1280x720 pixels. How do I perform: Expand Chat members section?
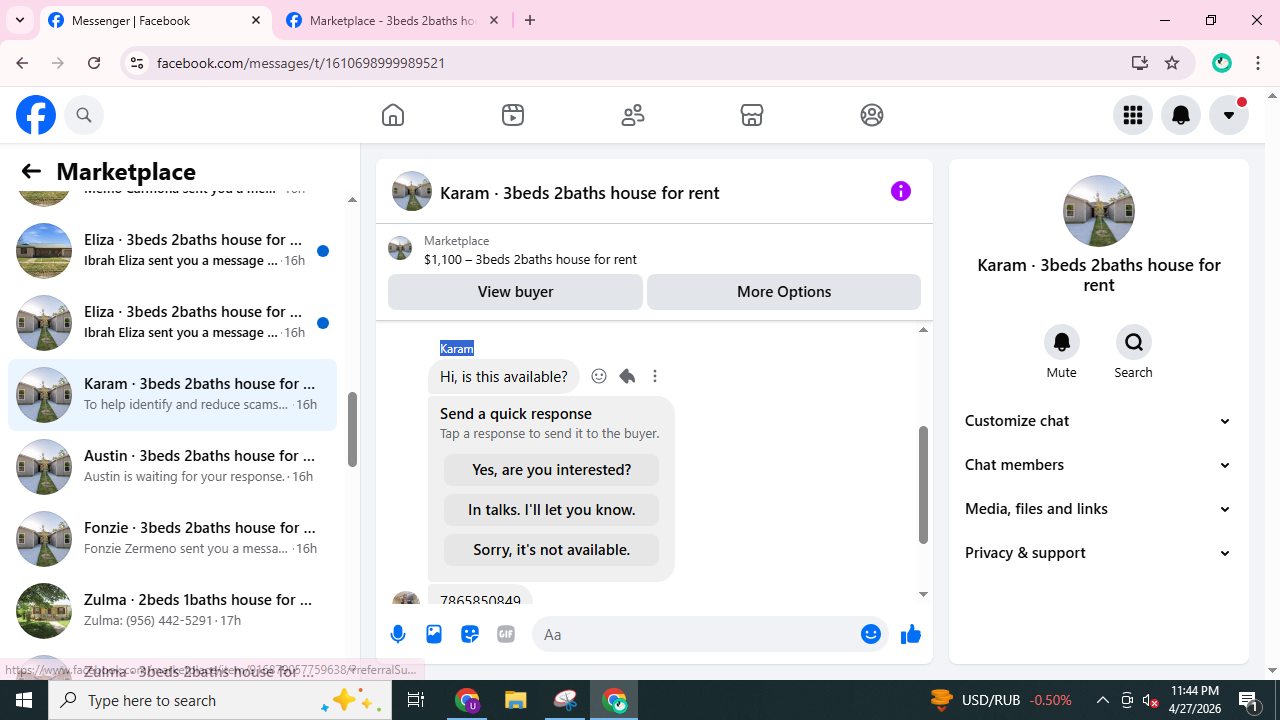pos(1098,465)
